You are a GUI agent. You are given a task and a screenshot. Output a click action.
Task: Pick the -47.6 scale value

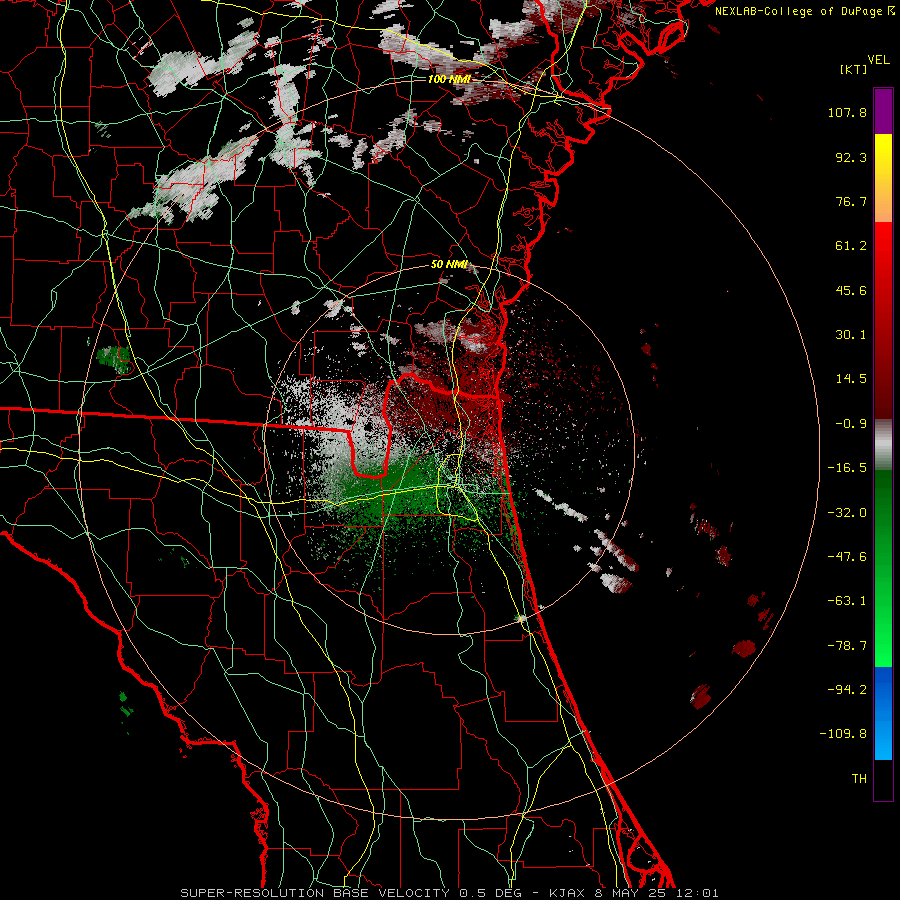[x=847, y=557]
